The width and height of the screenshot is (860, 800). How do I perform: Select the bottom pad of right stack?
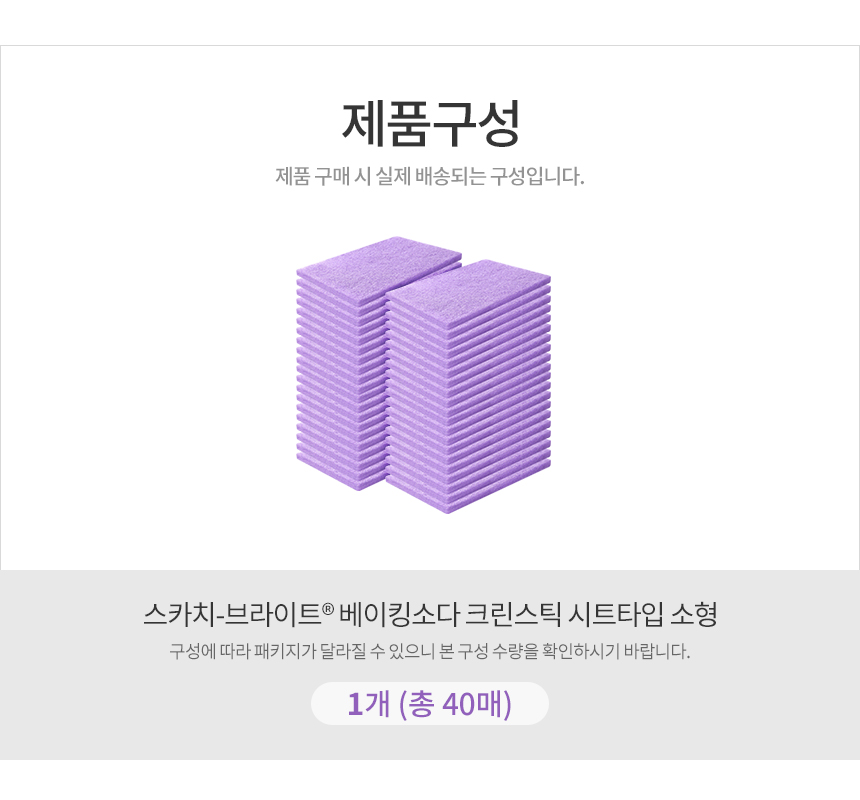click(x=468, y=493)
